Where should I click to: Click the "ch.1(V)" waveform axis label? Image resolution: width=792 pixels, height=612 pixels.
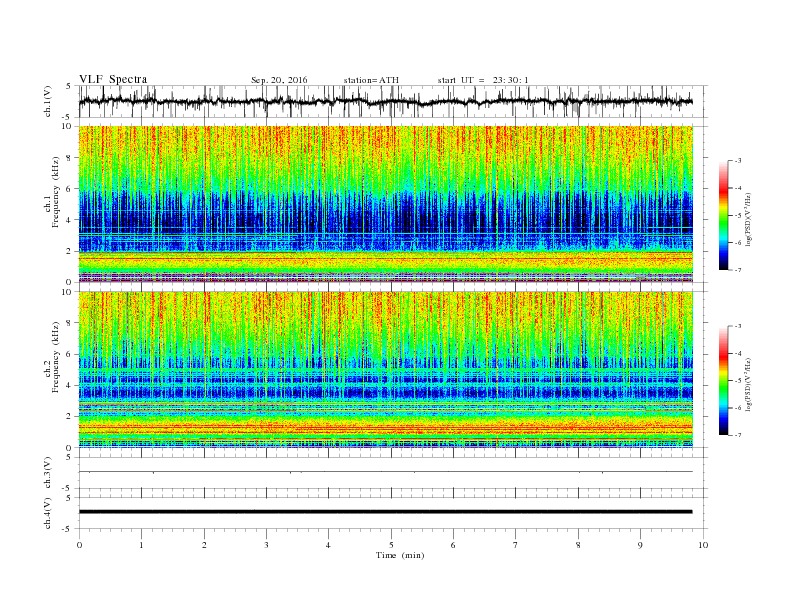[x=48, y=101]
